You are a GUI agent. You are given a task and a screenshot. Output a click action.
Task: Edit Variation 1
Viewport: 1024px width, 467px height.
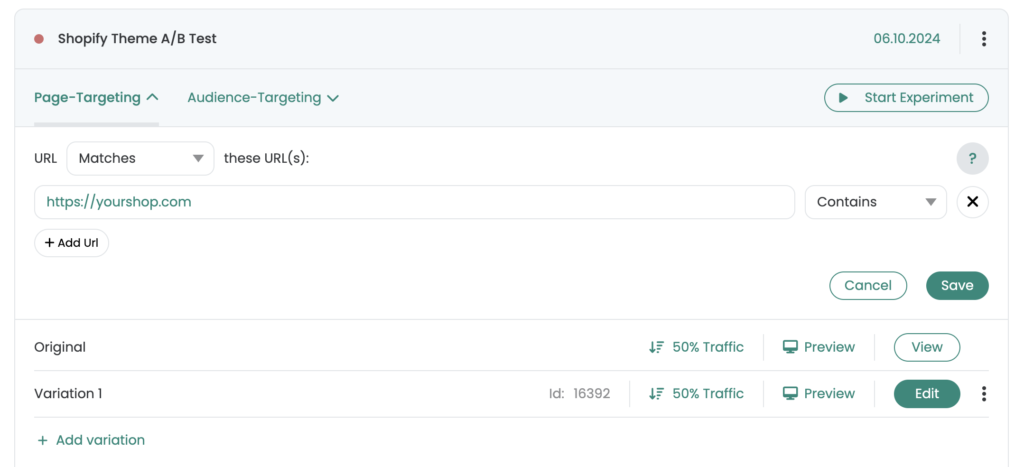927,394
